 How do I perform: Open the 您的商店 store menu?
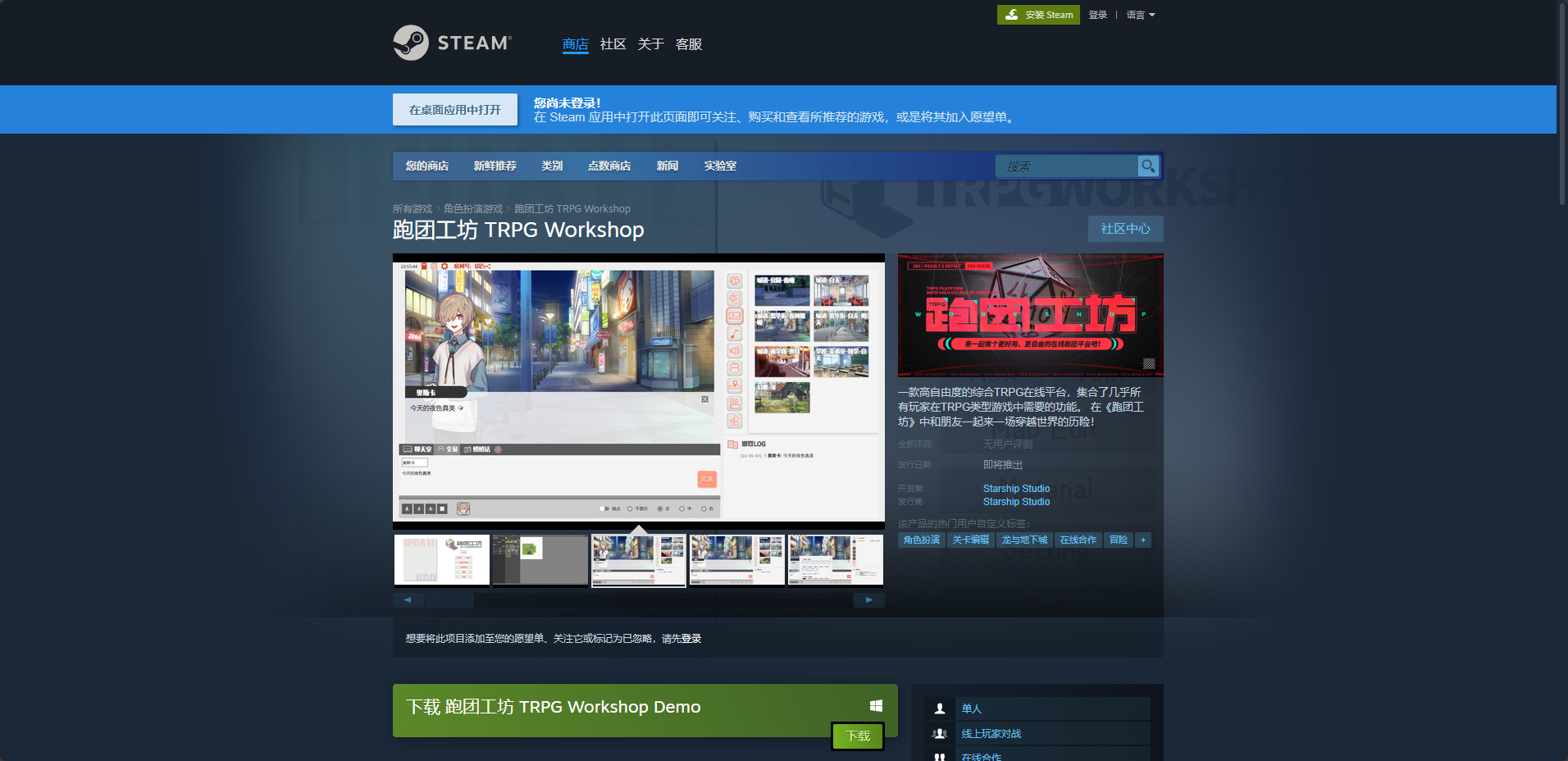427,166
